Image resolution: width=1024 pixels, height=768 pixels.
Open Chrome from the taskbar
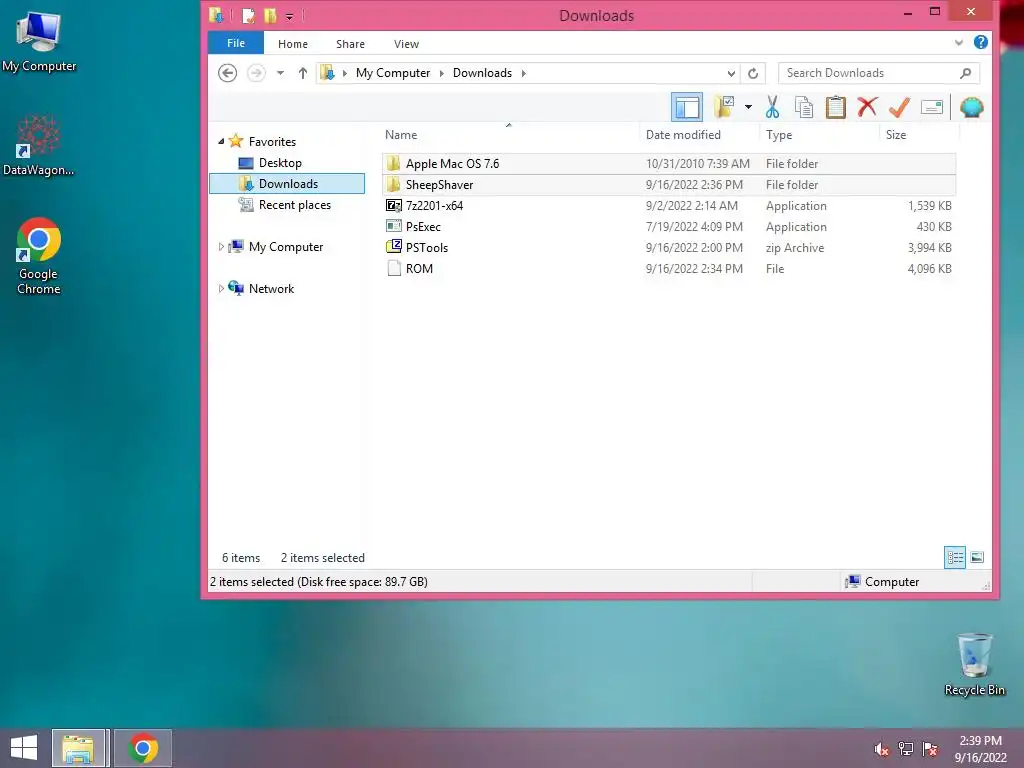point(143,748)
